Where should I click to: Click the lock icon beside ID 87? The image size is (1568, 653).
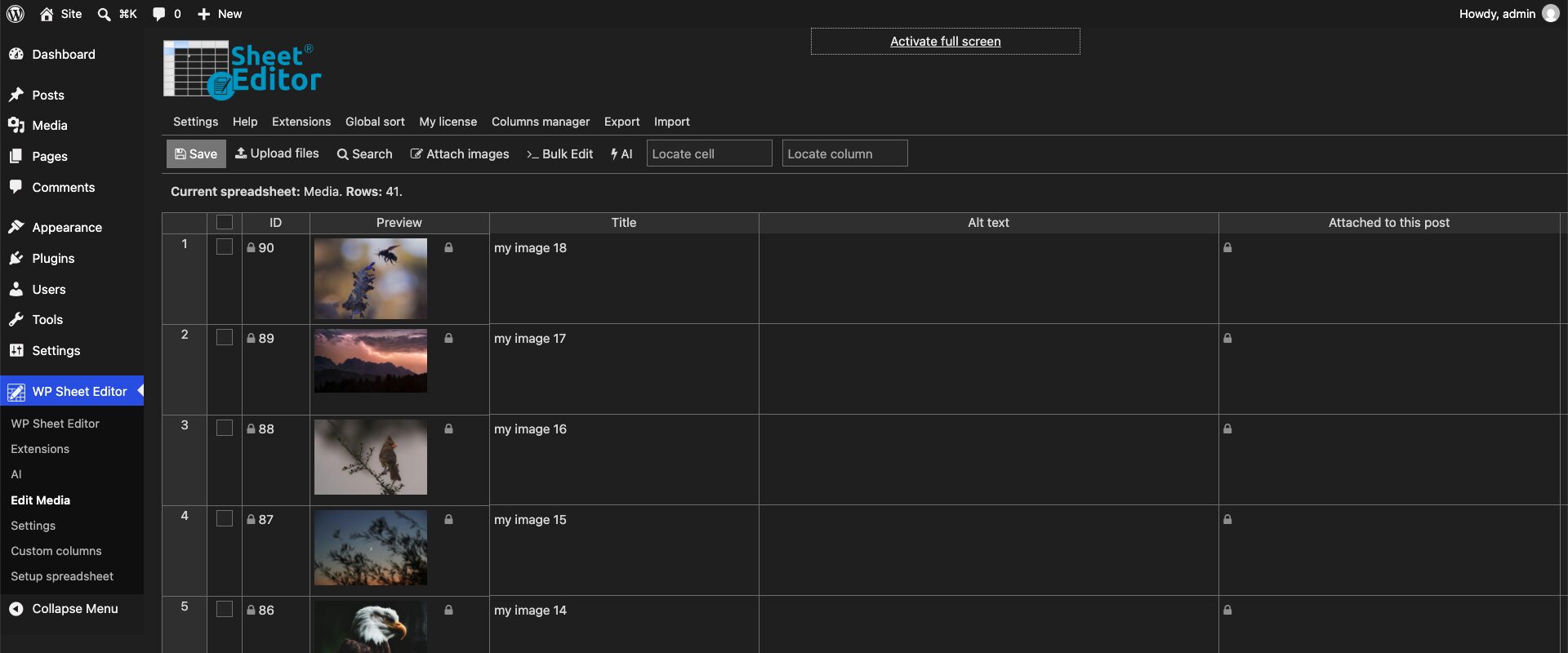pyautogui.click(x=251, y=519)
